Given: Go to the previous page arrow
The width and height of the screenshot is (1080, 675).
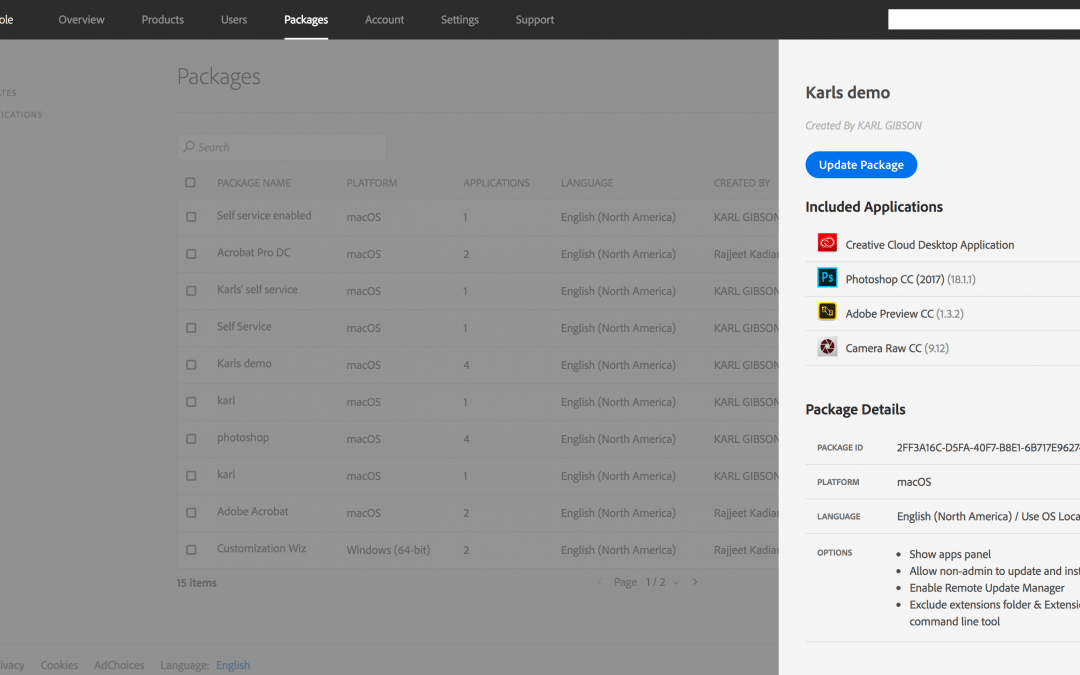Looking at the screenshot, I should point(600,582).
